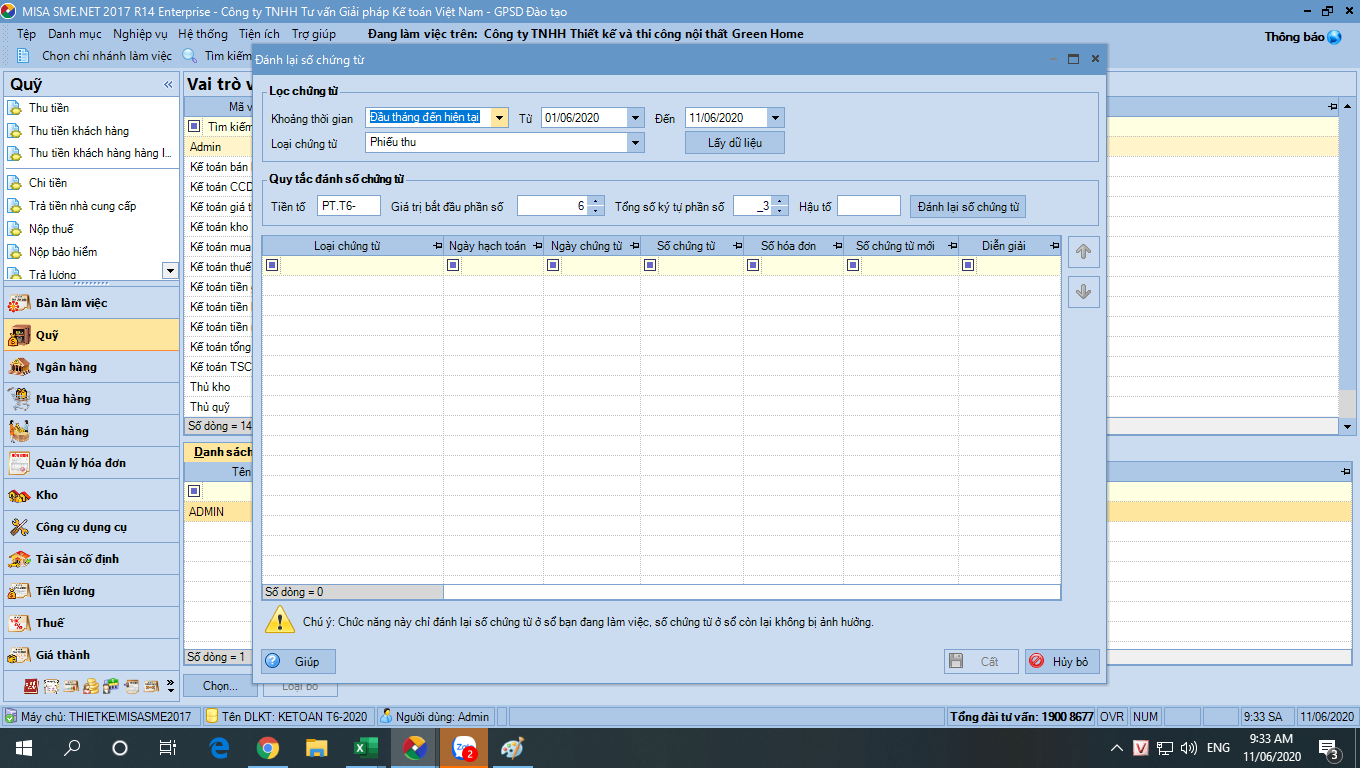The width and height of the screenshot is (1360, 768).
Task: Toggle filter box under Loại chứng từ column
Action: click(273, 265)
